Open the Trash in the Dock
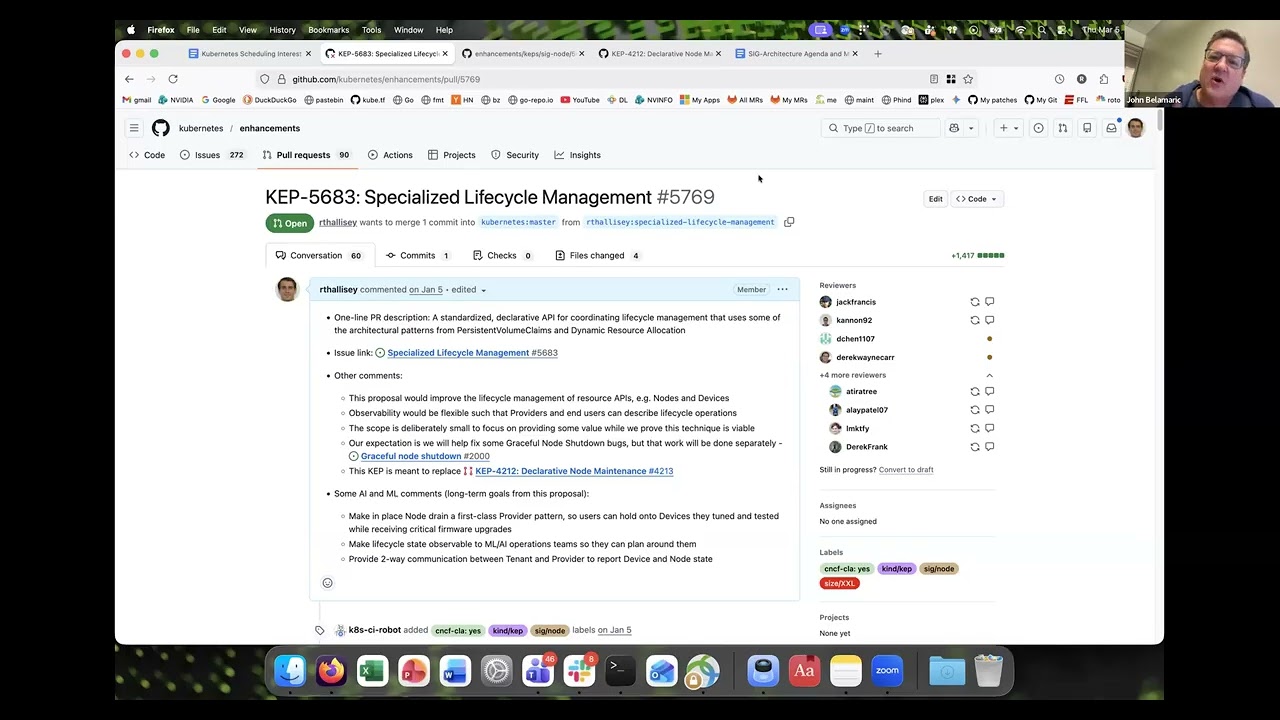 pos(988,671)
